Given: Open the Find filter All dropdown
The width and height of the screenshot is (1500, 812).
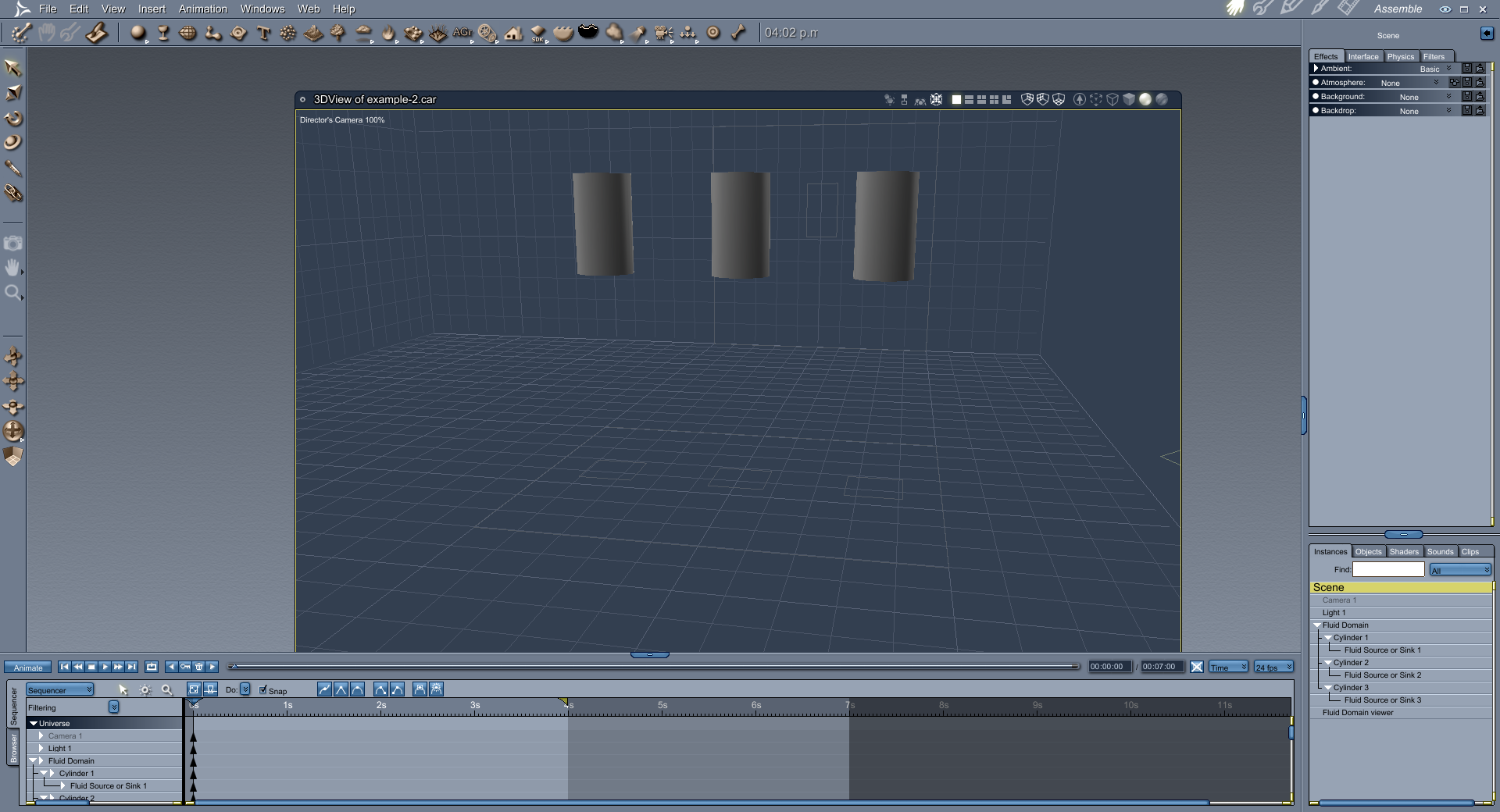Looking at the screenshot, I should 1460,570.
